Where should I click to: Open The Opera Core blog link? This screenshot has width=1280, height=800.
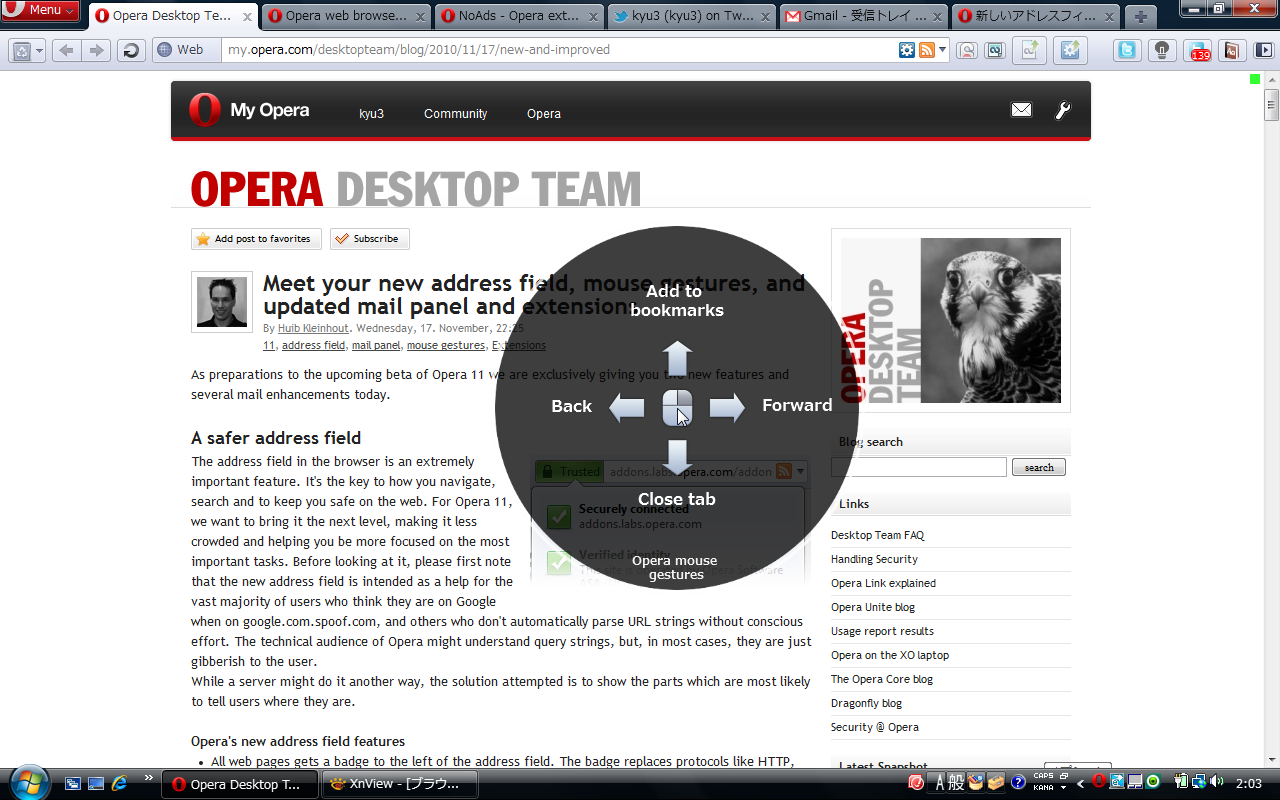tap(882, 679)
